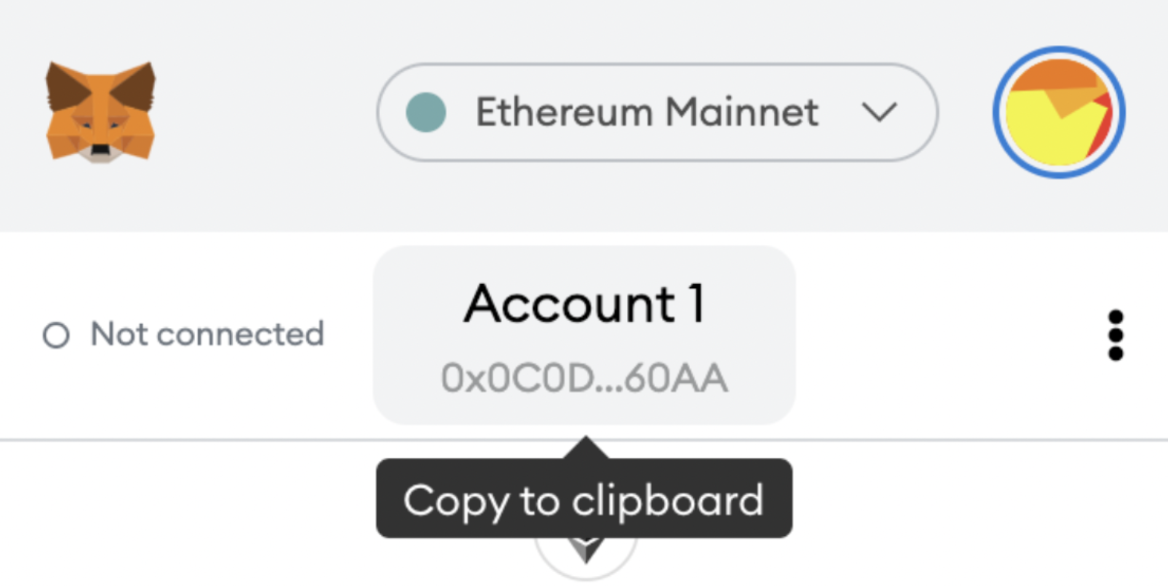Click the "Copy to clipboard" tooltip
This screenshot has height=586, width=1168.
tap(584, 499)
